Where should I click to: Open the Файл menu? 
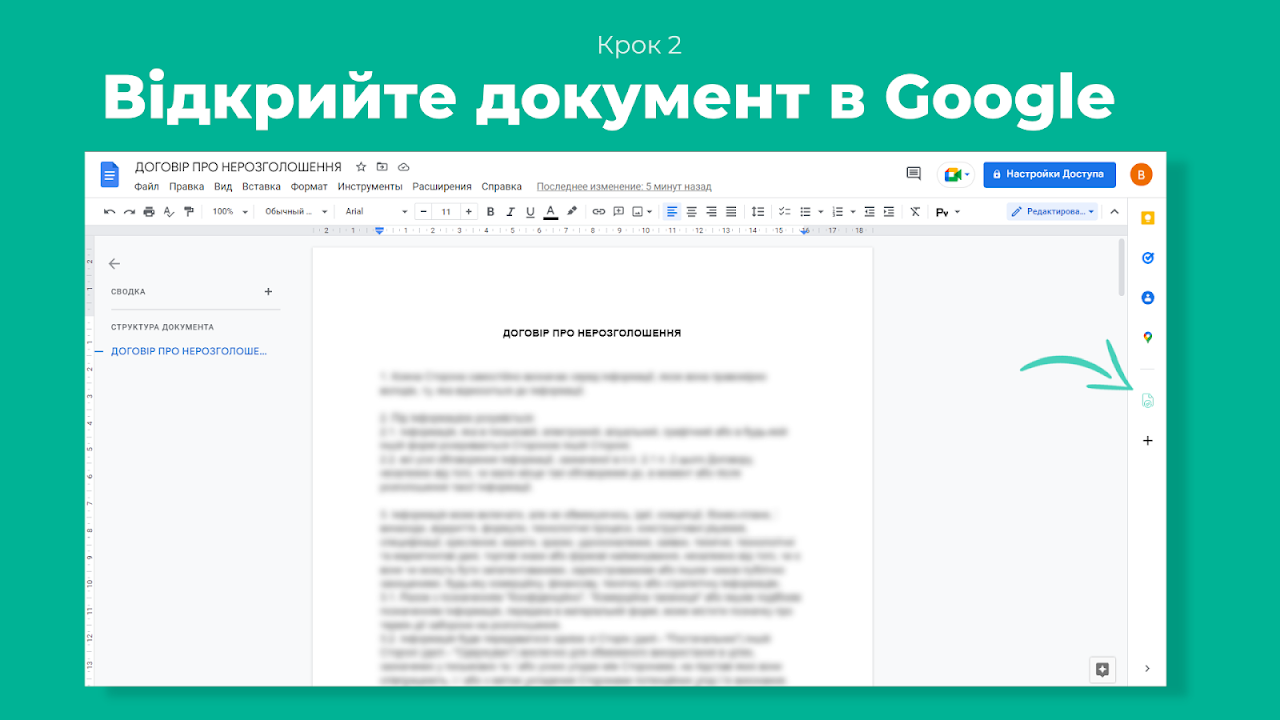click(147, 187)
